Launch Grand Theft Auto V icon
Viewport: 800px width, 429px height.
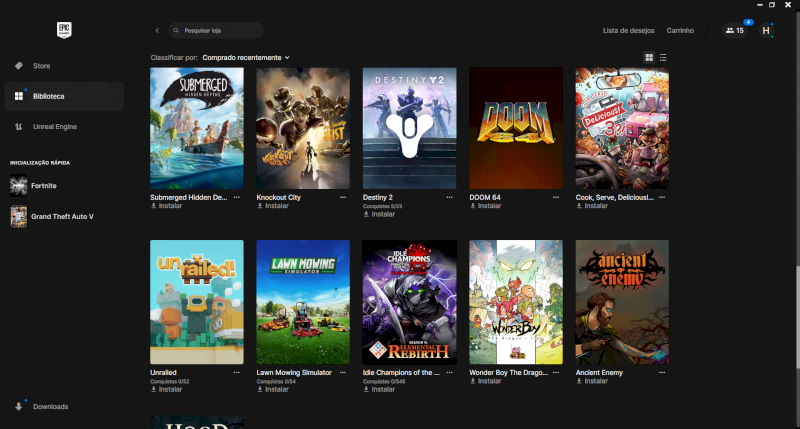(18, 216)
